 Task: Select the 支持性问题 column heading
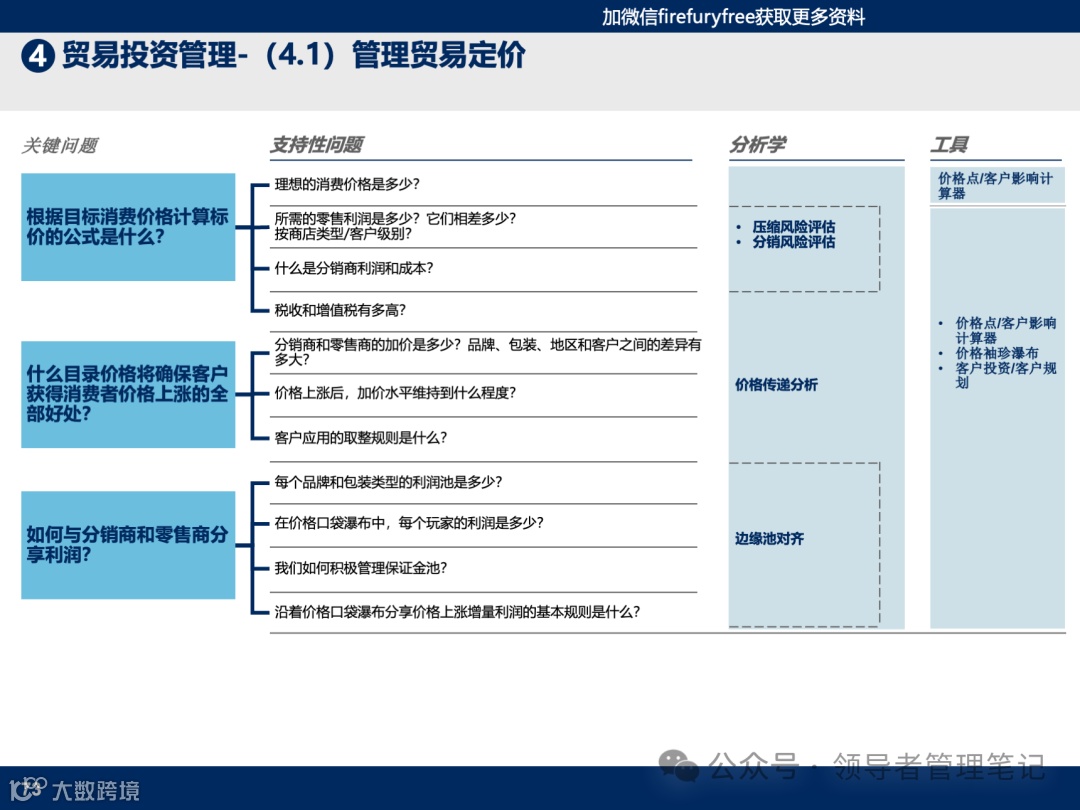pos(317,145)
